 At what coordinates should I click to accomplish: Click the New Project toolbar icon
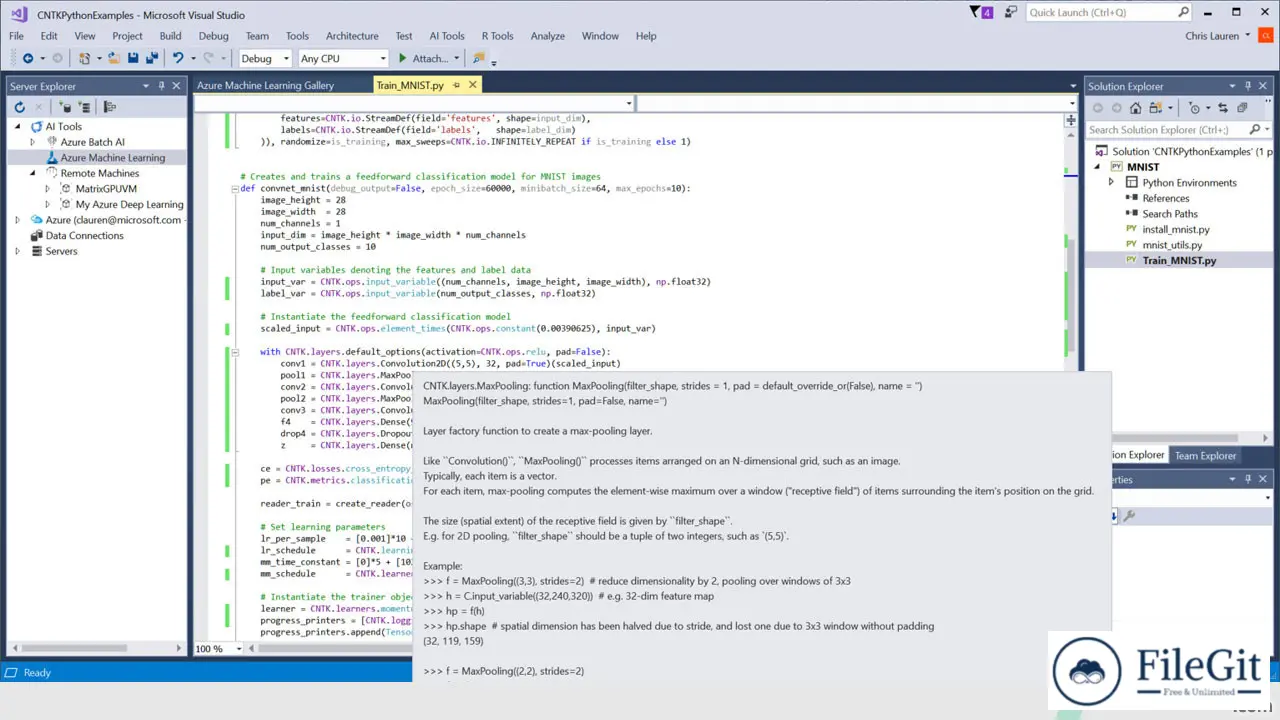[x=85, y=59]
